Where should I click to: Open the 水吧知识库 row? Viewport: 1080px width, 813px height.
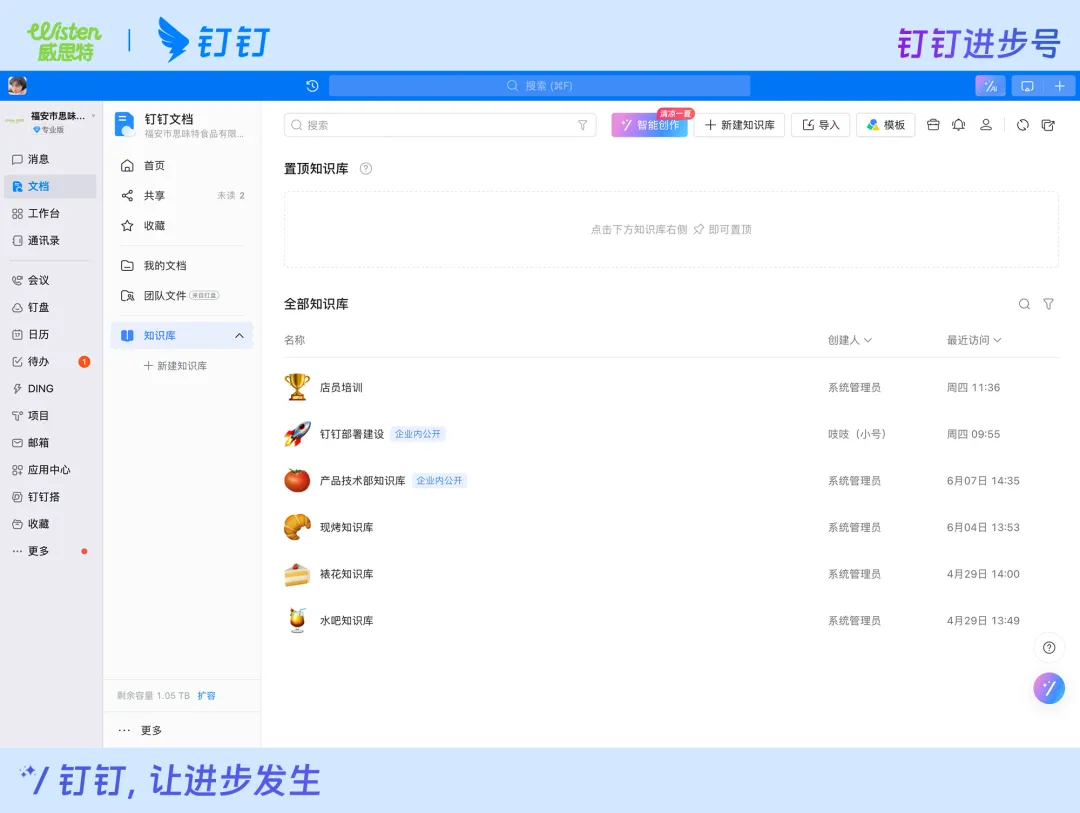click(672, 620)
